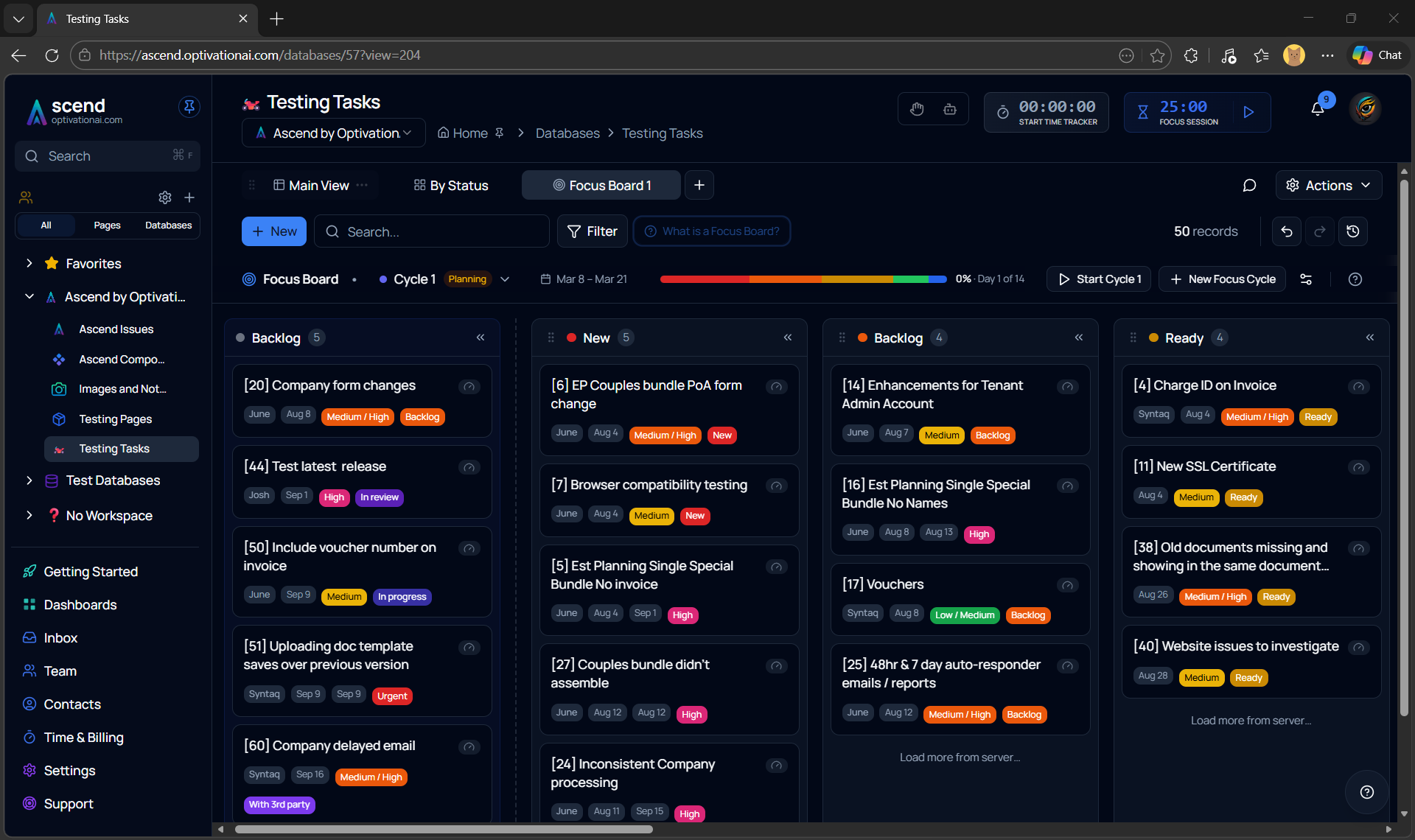
Task: Click the plus icon to add sidebar item
Action: (189, 197)
